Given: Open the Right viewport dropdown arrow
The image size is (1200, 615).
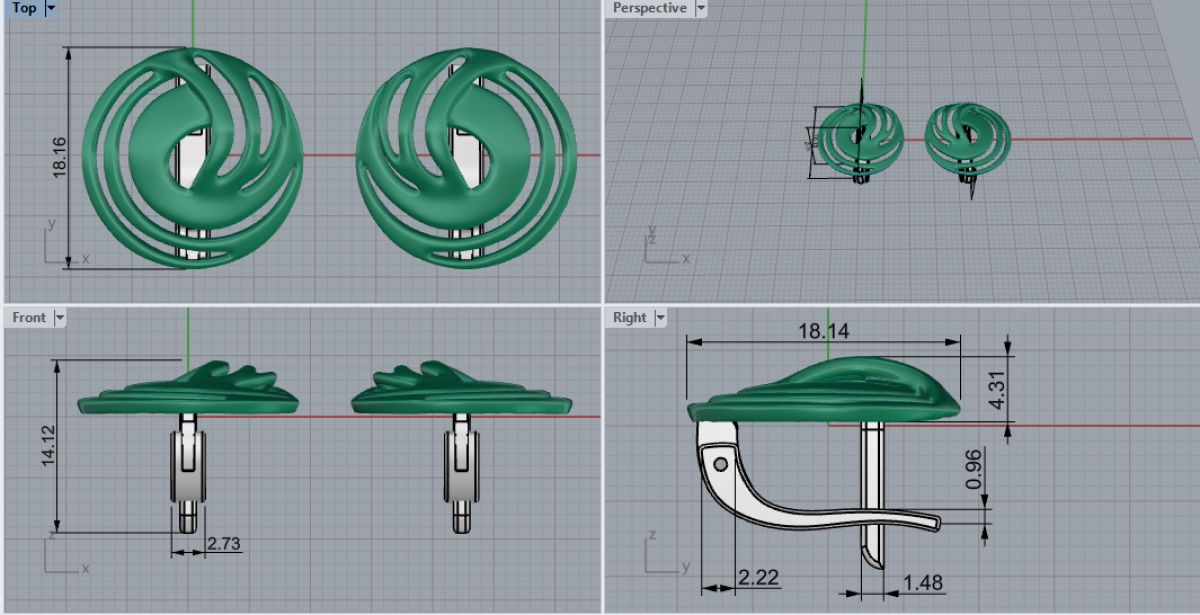Looking at the screenshot, I should pos(659,317).
